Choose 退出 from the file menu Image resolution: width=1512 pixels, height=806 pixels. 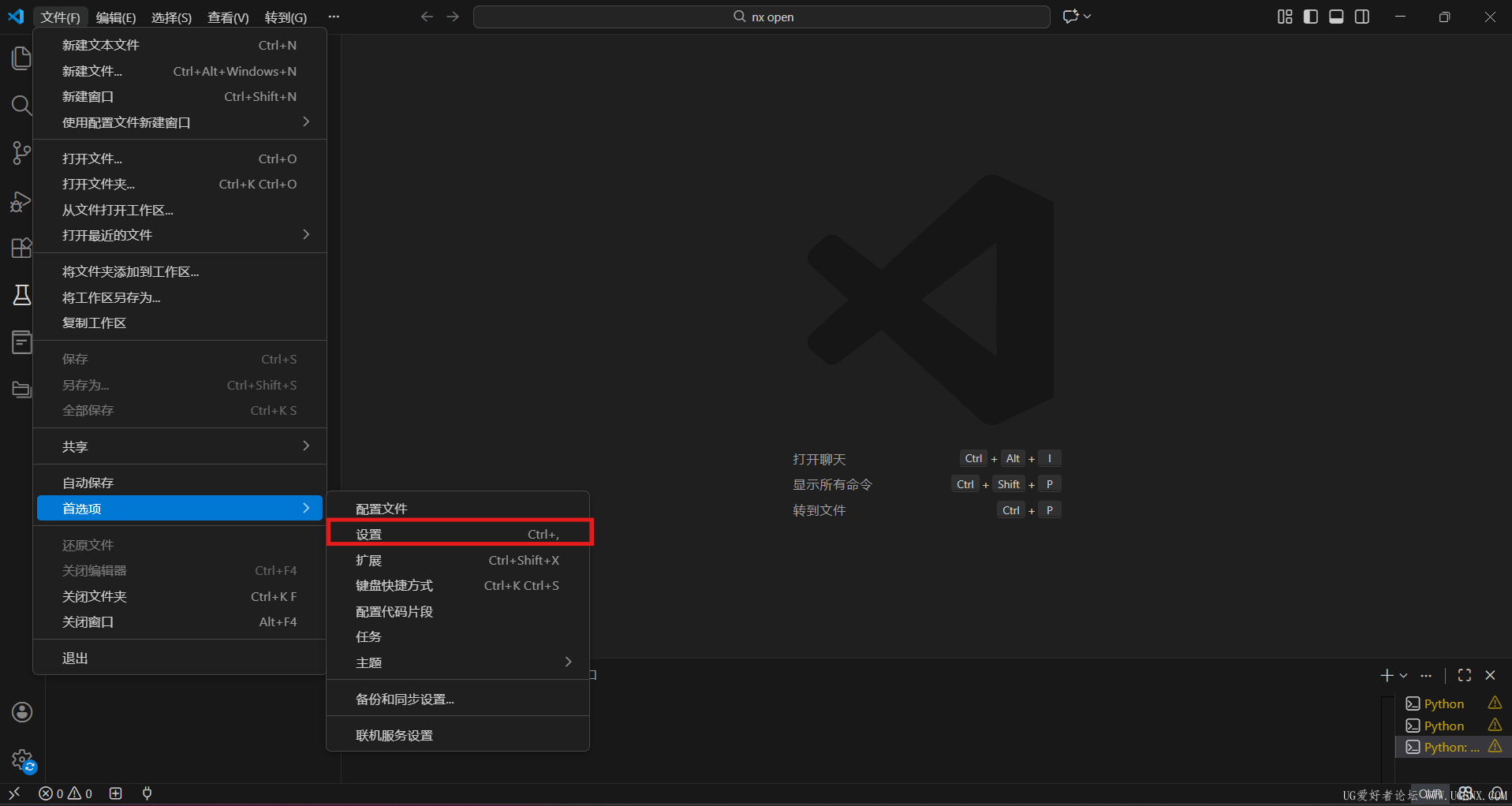pyautogui.click(x=180, y=659)
